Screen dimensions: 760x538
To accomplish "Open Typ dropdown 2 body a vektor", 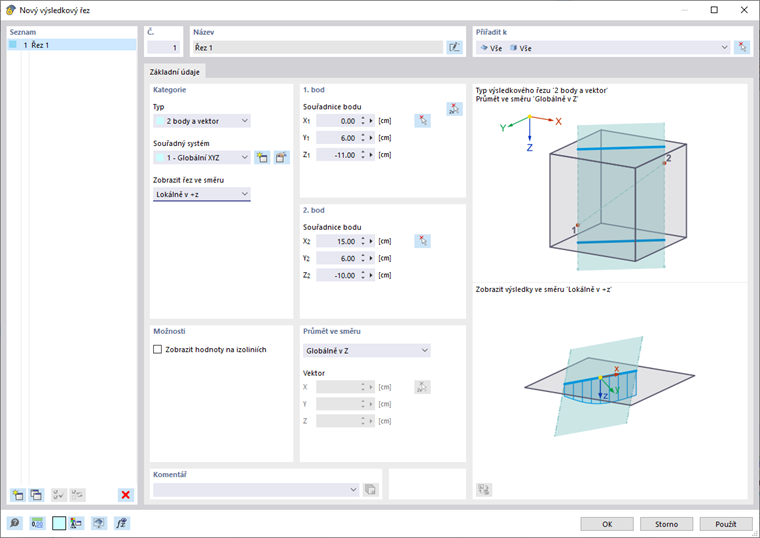I will pos(202,121).
